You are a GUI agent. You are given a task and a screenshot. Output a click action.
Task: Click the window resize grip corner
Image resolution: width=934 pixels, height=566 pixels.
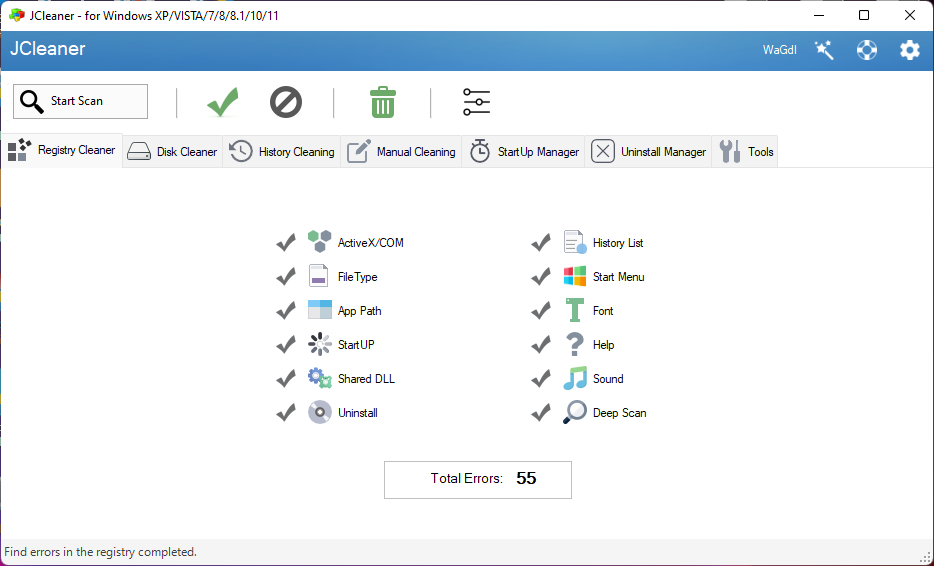(x=925, y=558)
